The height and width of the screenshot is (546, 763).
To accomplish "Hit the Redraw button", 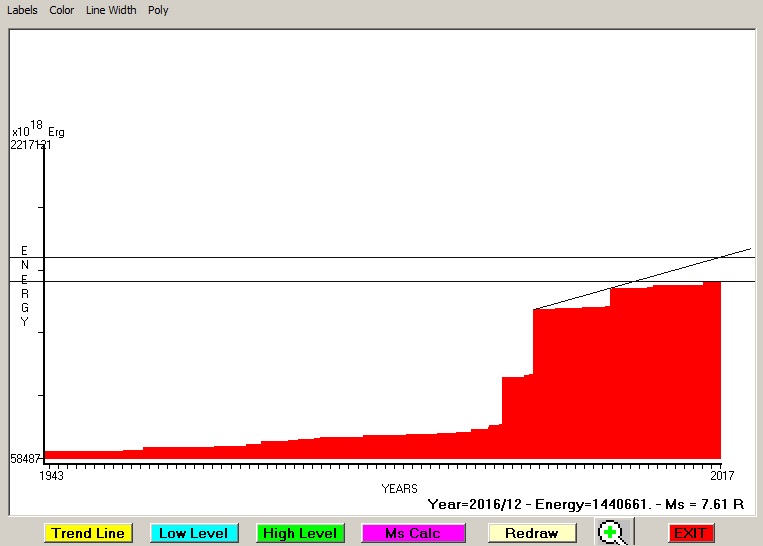I will [531, 533].
